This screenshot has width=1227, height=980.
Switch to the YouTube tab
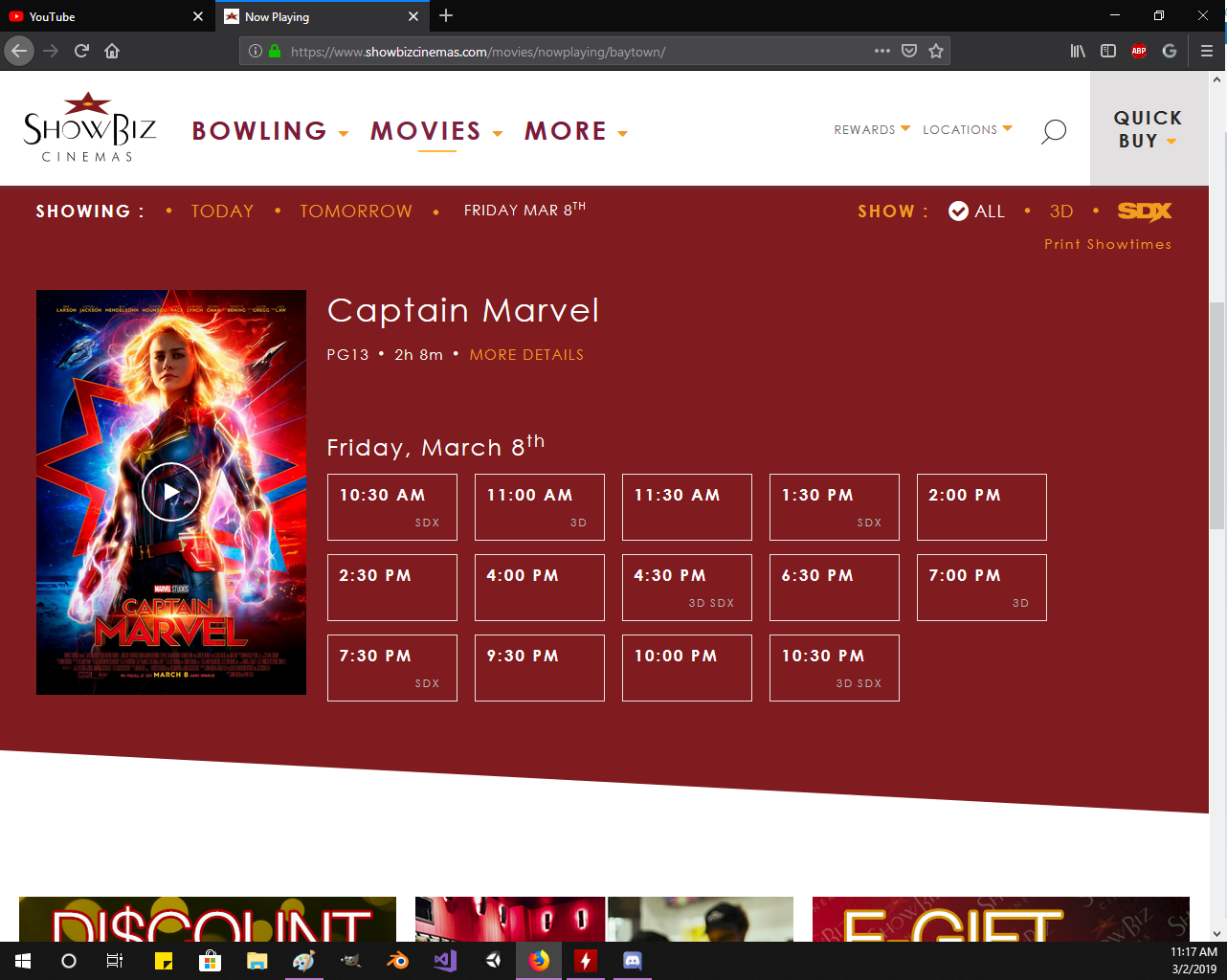click(x=105, y=16)
